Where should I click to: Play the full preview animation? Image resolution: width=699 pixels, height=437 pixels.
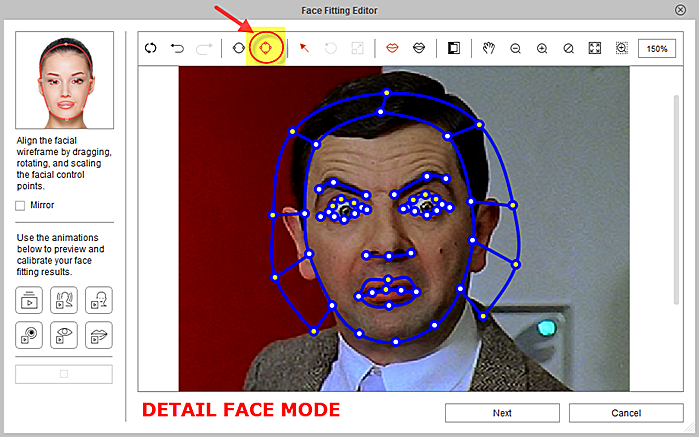coord(29,300)
